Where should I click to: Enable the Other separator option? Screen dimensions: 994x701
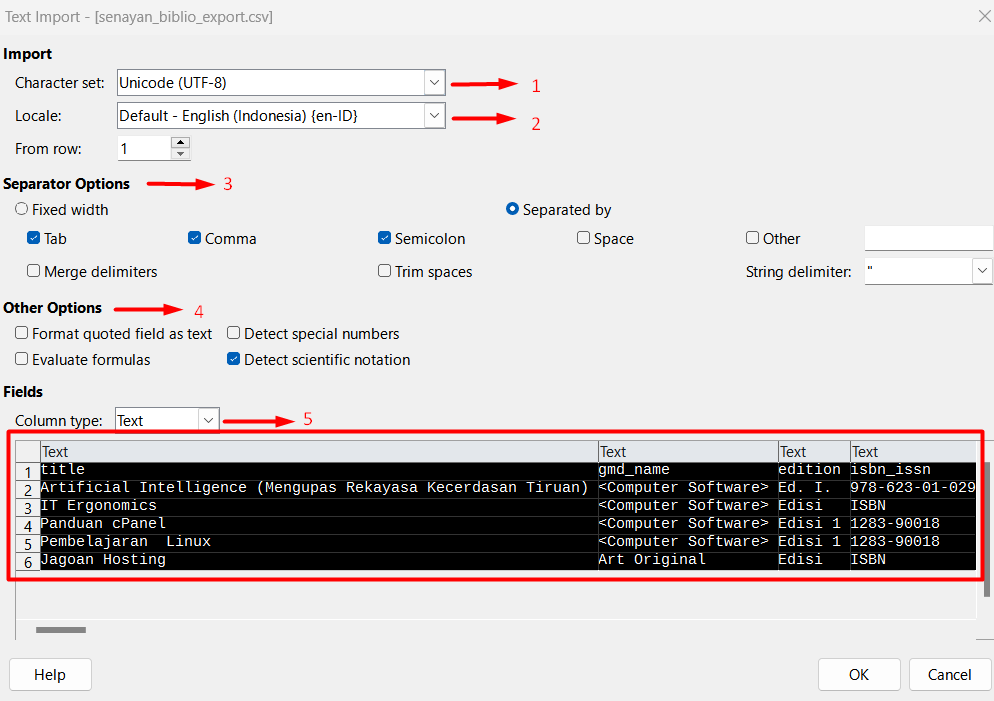pos(752,238)
